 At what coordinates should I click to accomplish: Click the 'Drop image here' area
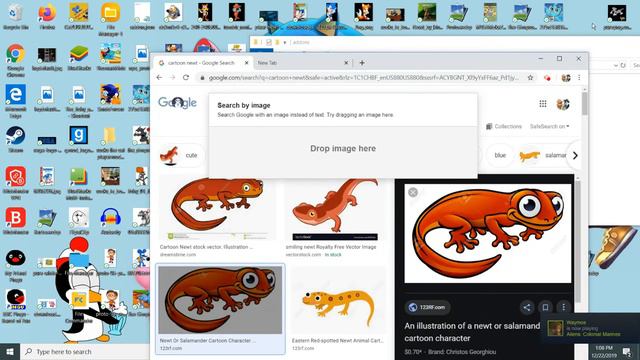pyautogui.click(x=343, y=149)
